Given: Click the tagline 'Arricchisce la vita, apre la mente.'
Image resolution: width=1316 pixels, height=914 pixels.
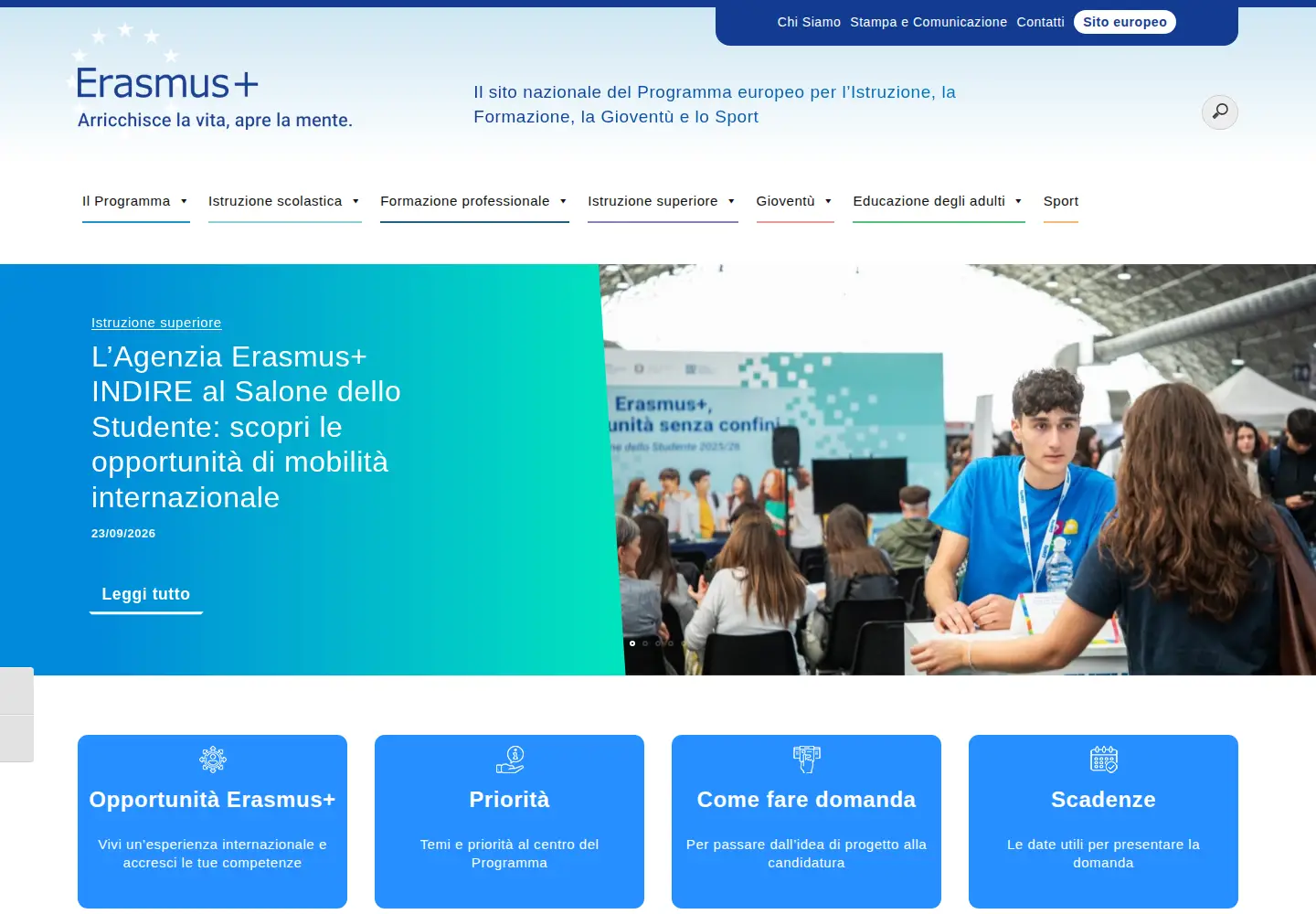Looking at the screenshot, I should coord(215,120).
